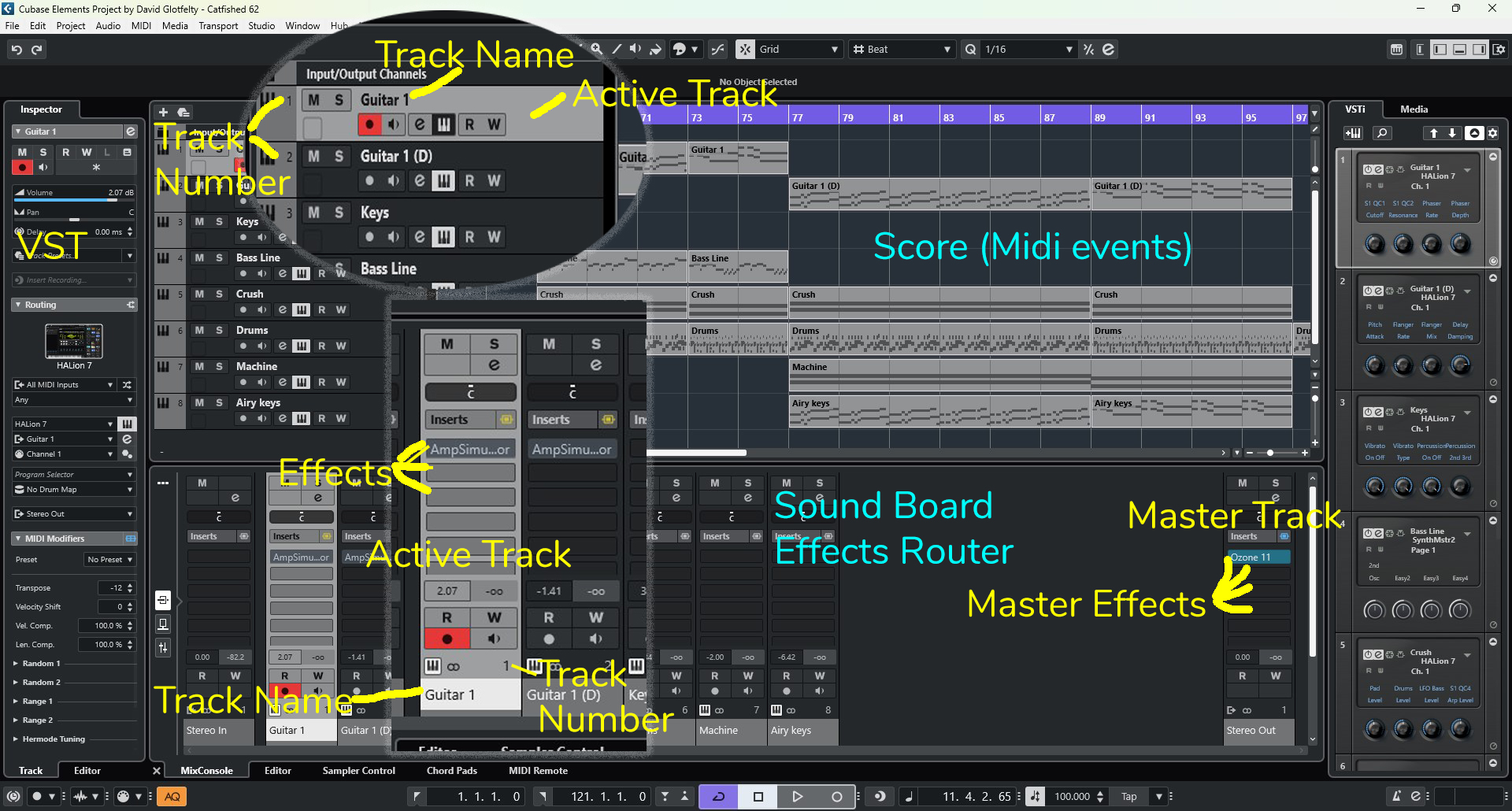
Task: Go to the left locator position
Action: [x=417, y=796]
